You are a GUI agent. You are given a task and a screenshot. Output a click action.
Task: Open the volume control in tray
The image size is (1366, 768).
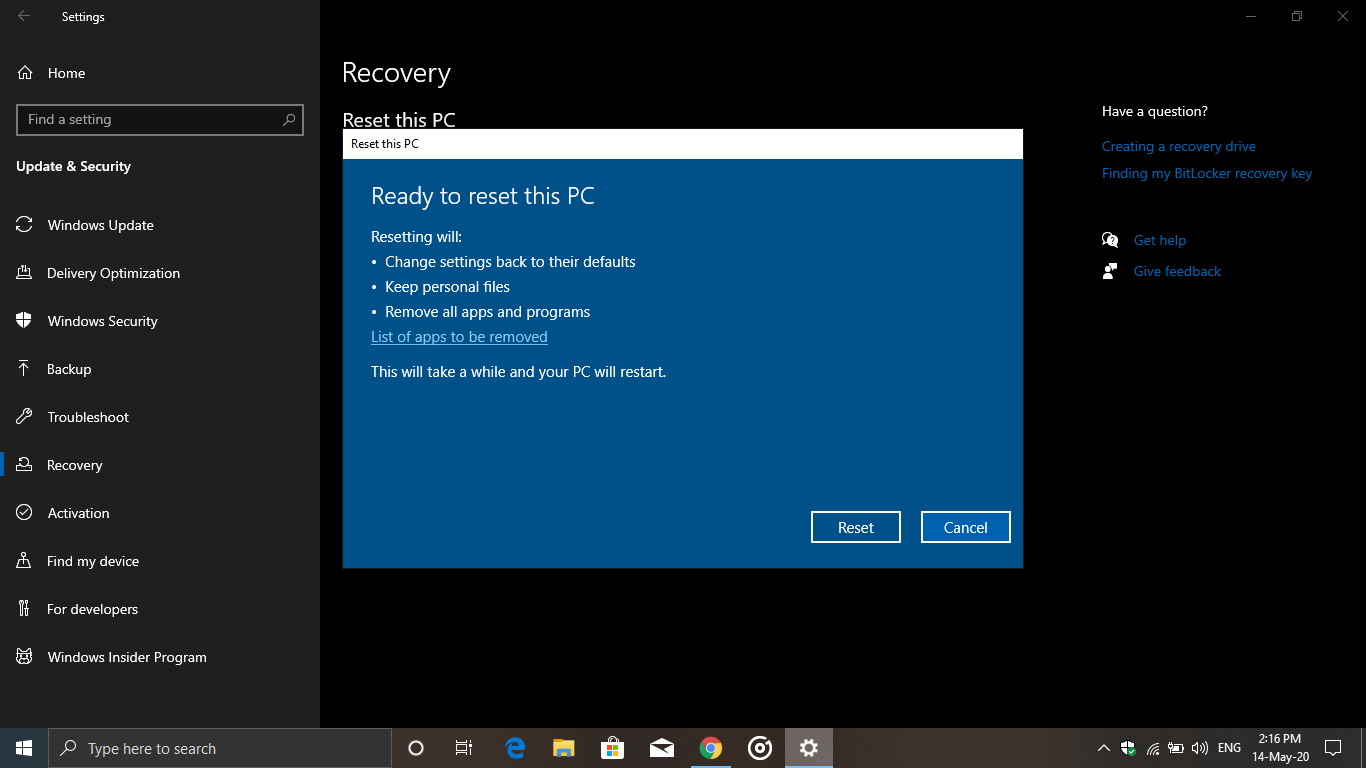(1200, 748)
